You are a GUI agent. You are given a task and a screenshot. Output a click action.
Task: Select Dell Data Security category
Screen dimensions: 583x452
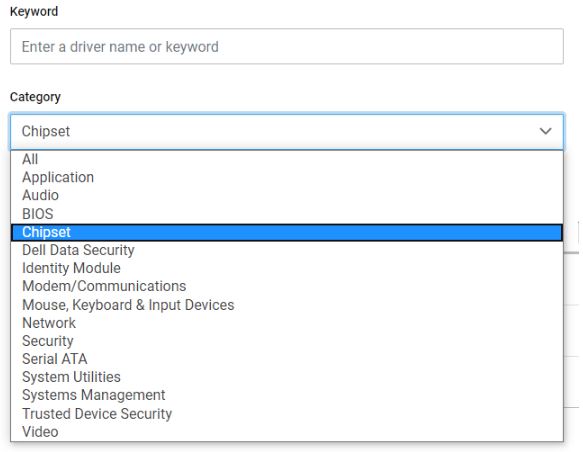click(x=287, y=250)
